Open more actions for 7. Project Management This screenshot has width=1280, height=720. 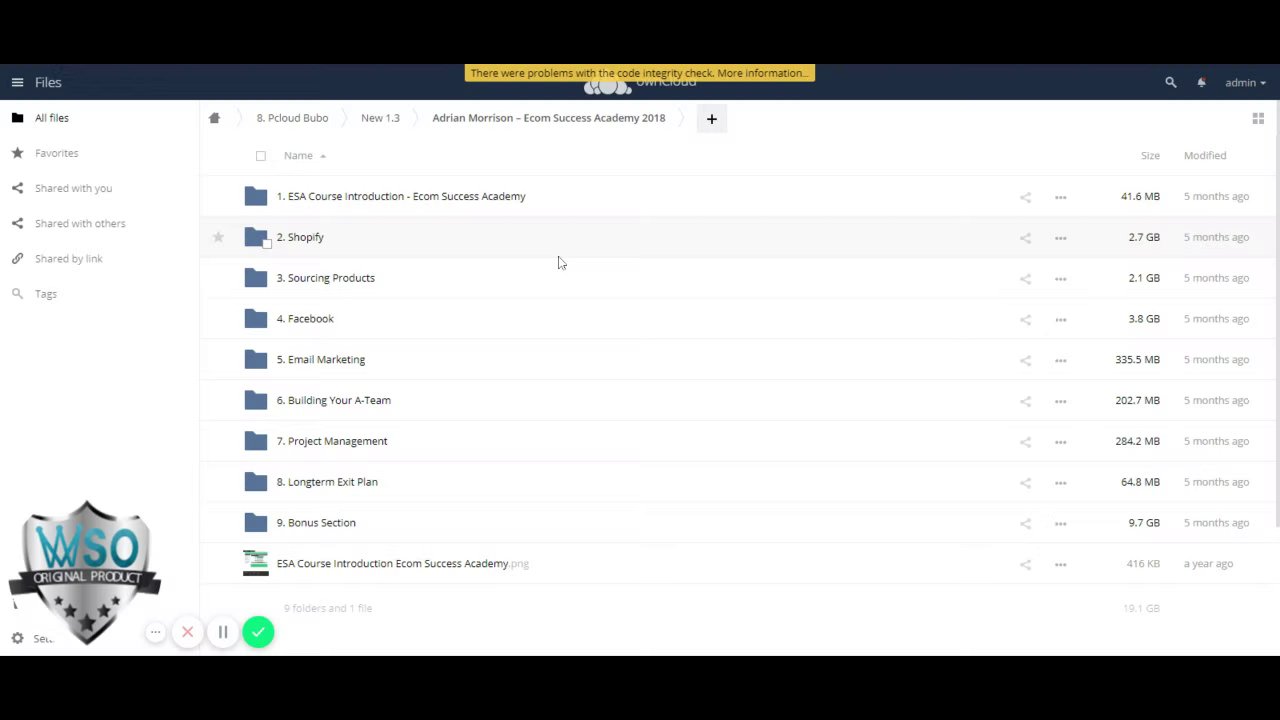tap(1061, 442)
